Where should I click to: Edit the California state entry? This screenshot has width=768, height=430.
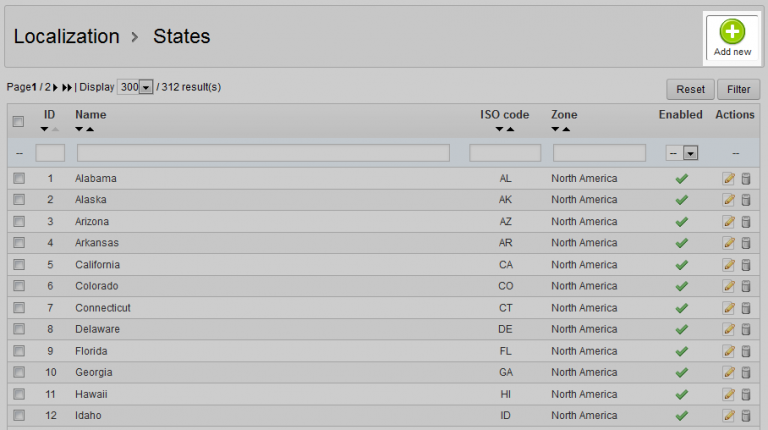pyautogui.click(x=729, y=265)
